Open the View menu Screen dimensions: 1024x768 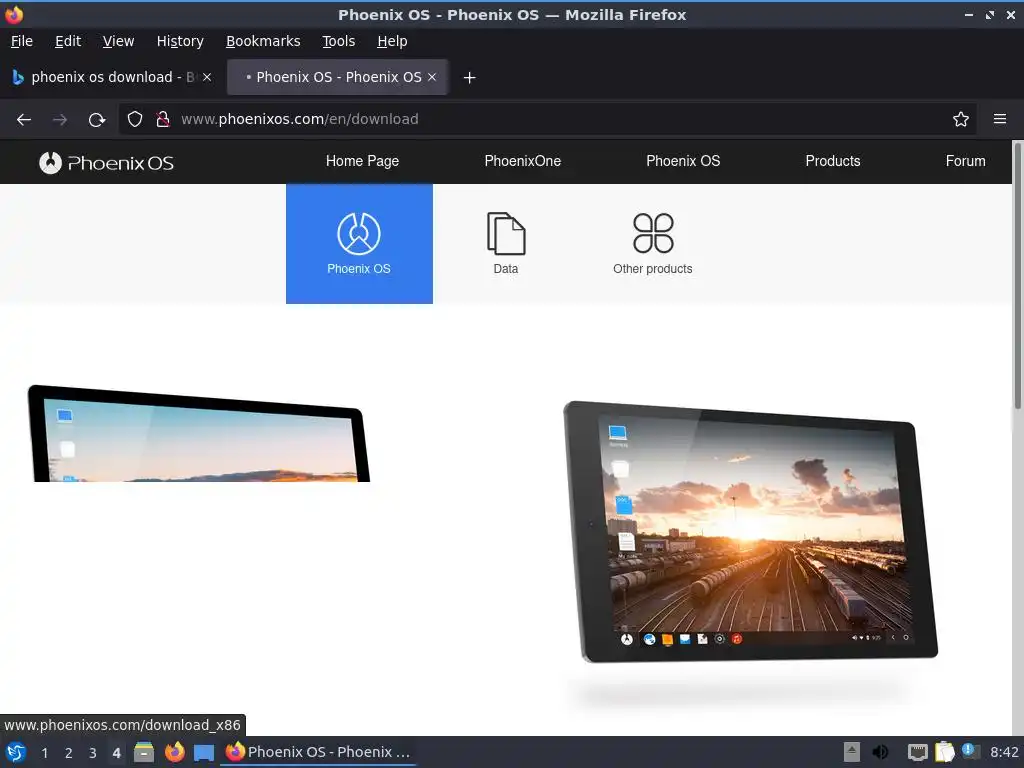[118, 41]
